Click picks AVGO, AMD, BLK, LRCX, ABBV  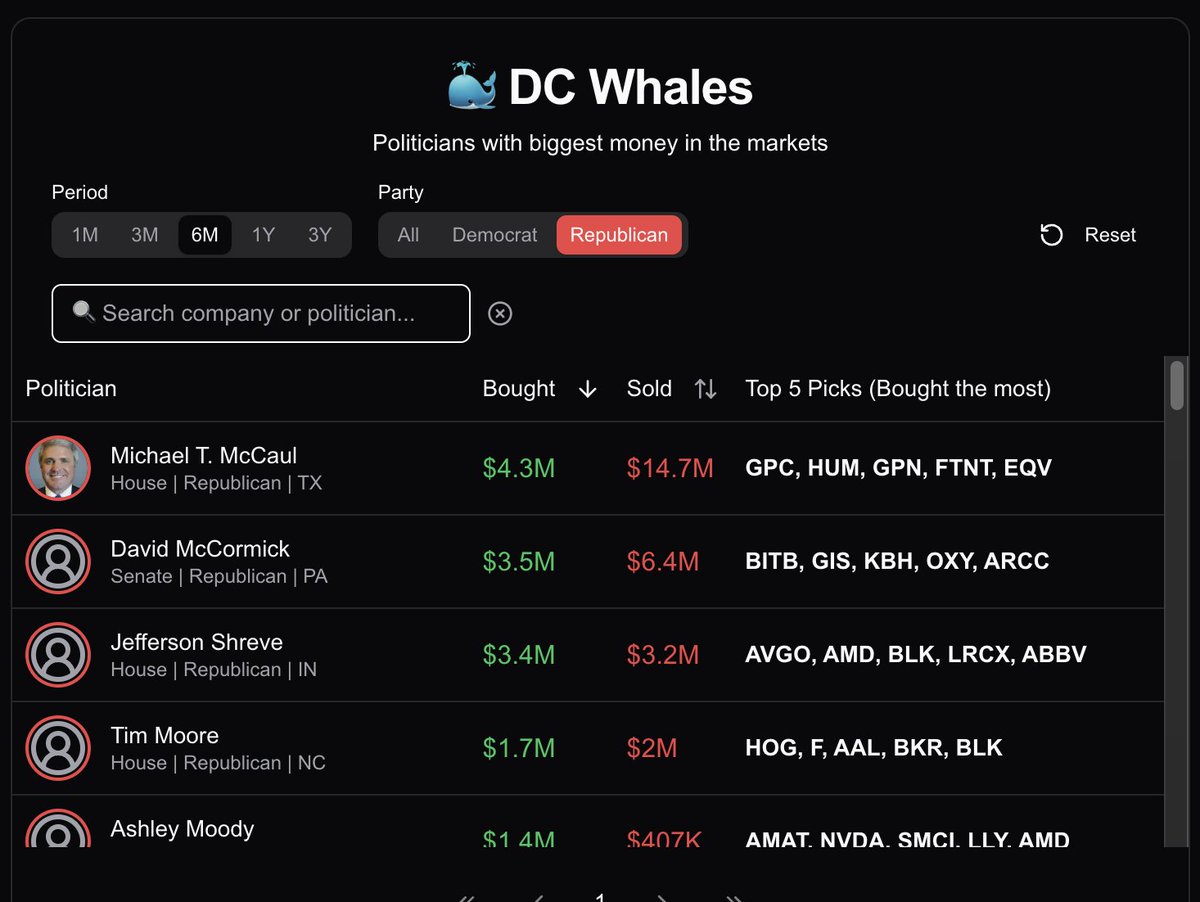click(916, 655)
